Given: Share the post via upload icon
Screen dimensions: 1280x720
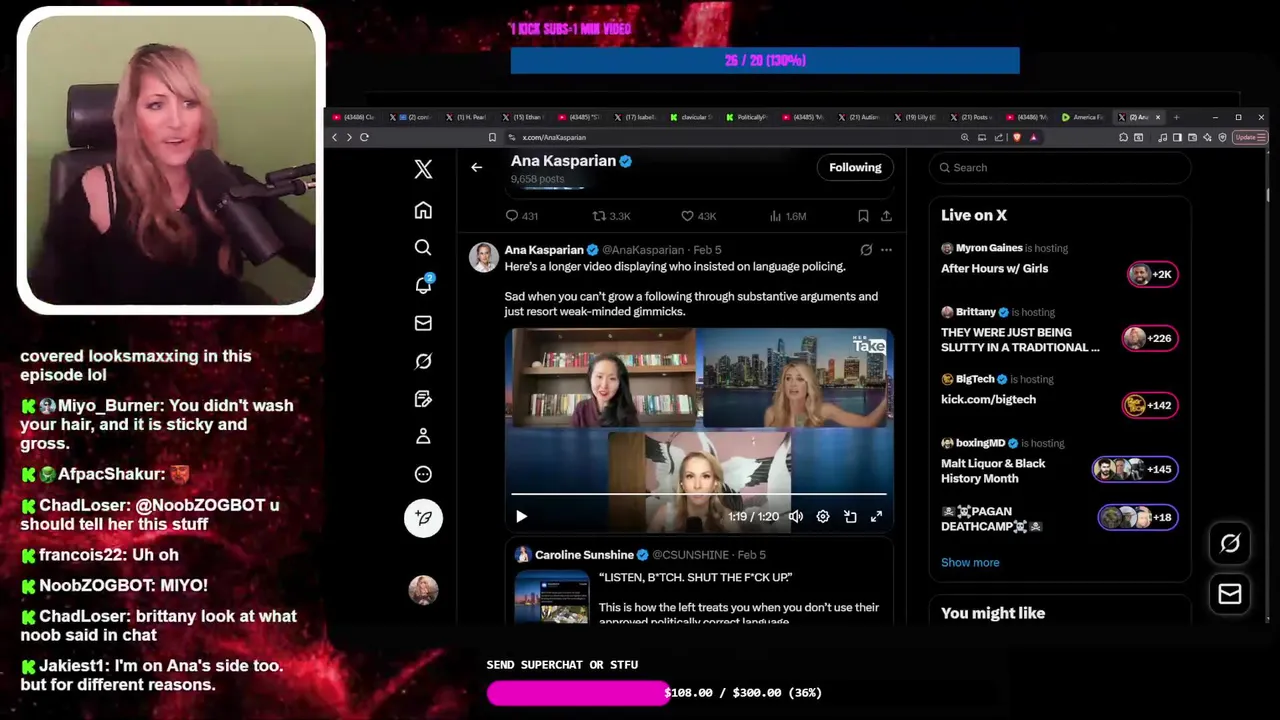Looking at the screenshot, I should pyautogui.click(x=886, y=216).
